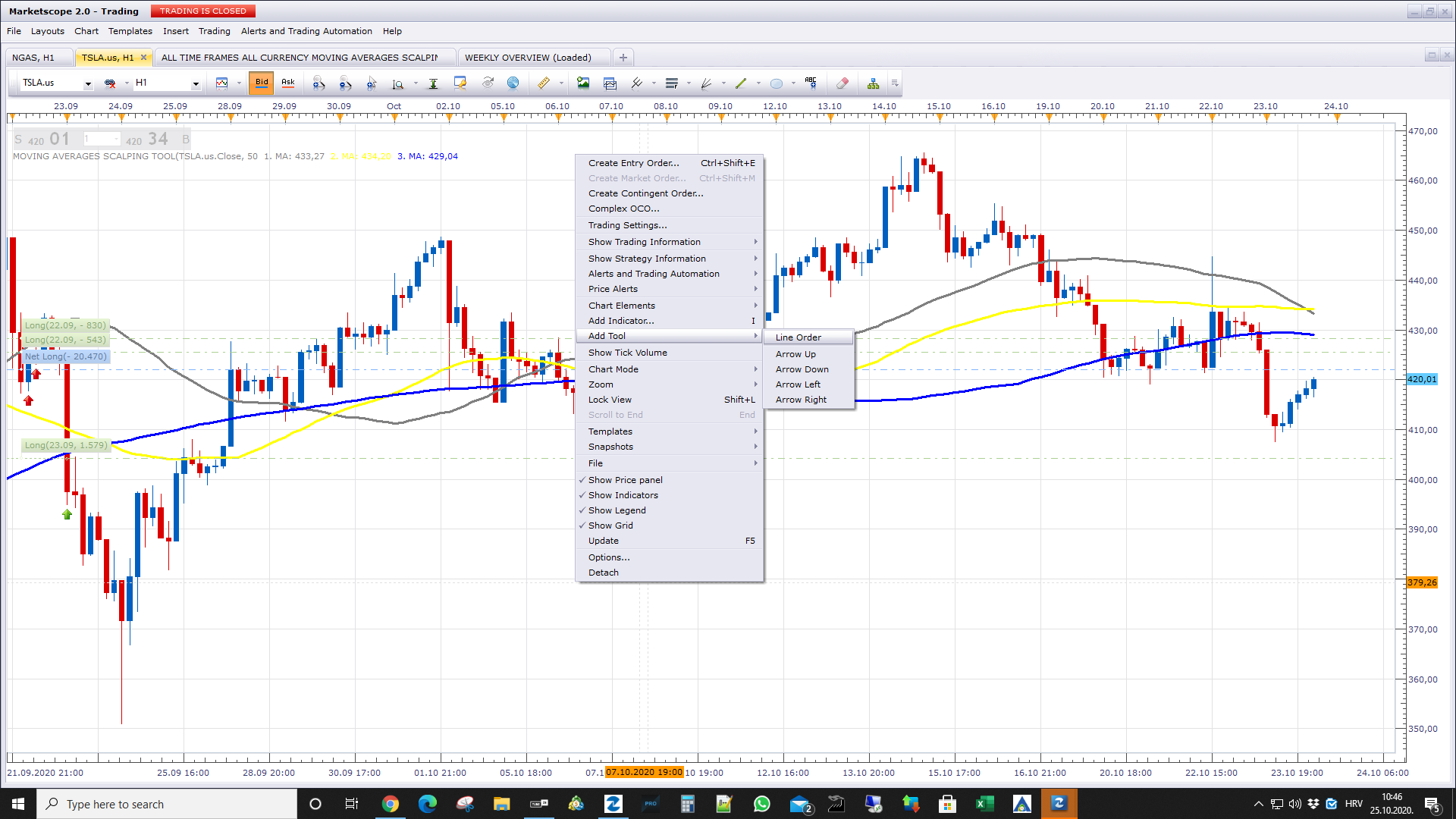Screen dimensions: 1456x819
Task: Expand Chart Elements submenu
Action: click(670, 306)
